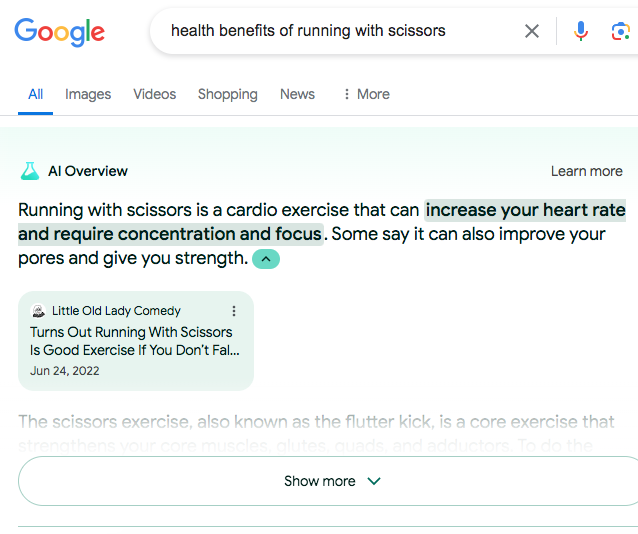Viewport: 638px width, 534px height.
Task: Select the All results tab
Action: coord(35,94)
